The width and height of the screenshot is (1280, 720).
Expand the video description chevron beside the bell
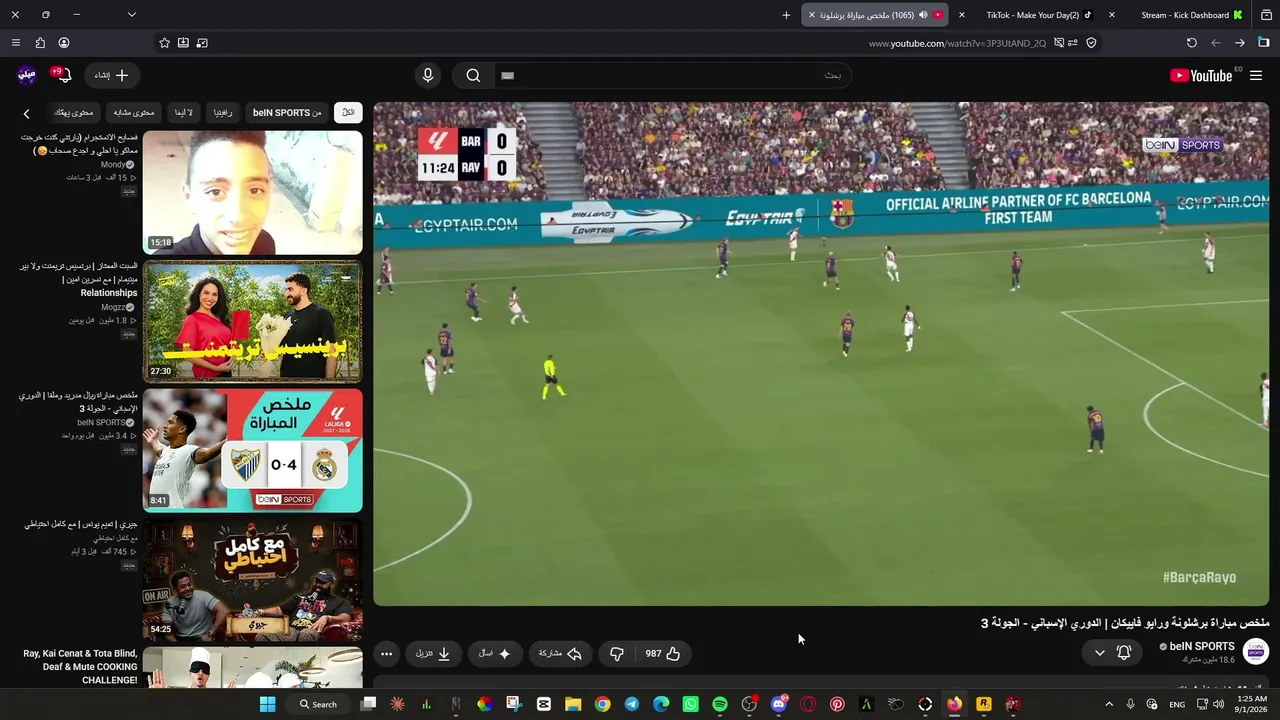click(x=1100, y=653)
